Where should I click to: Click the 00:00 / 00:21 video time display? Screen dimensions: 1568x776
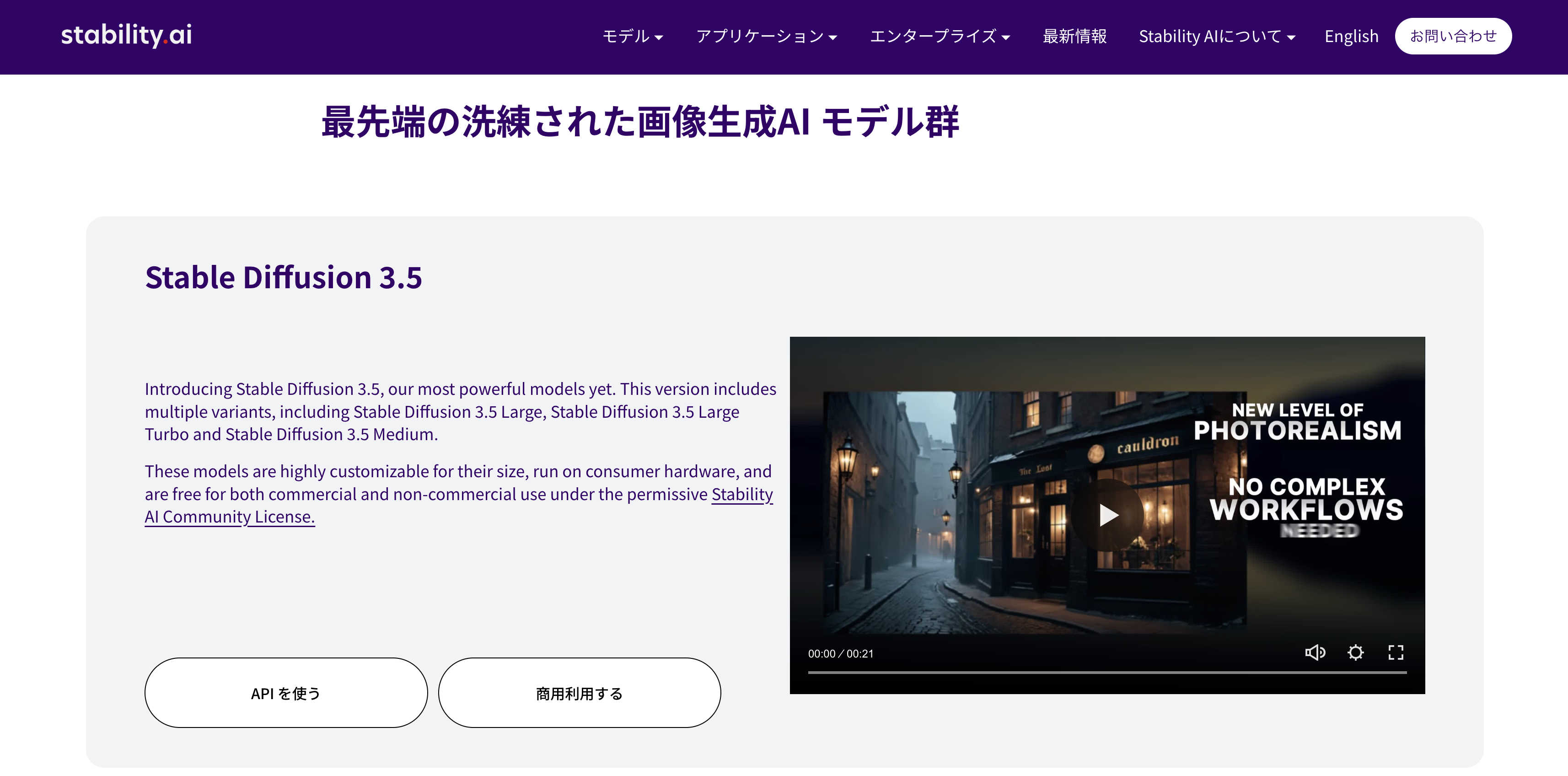click(x=841, y=653)
